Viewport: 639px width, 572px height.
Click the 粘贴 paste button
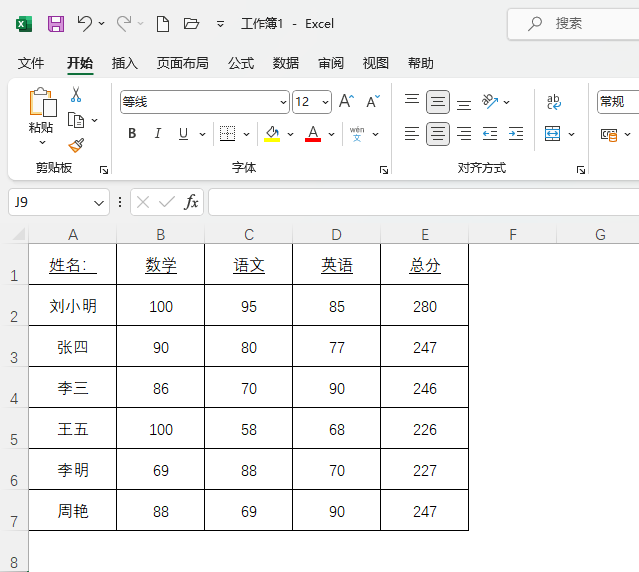(x=42, y=110)
